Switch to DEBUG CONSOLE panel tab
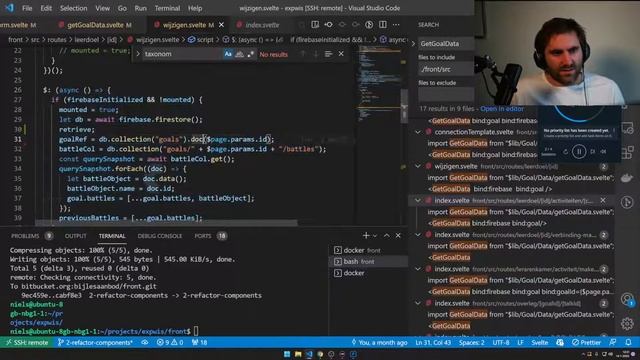Viewport: 640px width, 360px height. [160, 236]
